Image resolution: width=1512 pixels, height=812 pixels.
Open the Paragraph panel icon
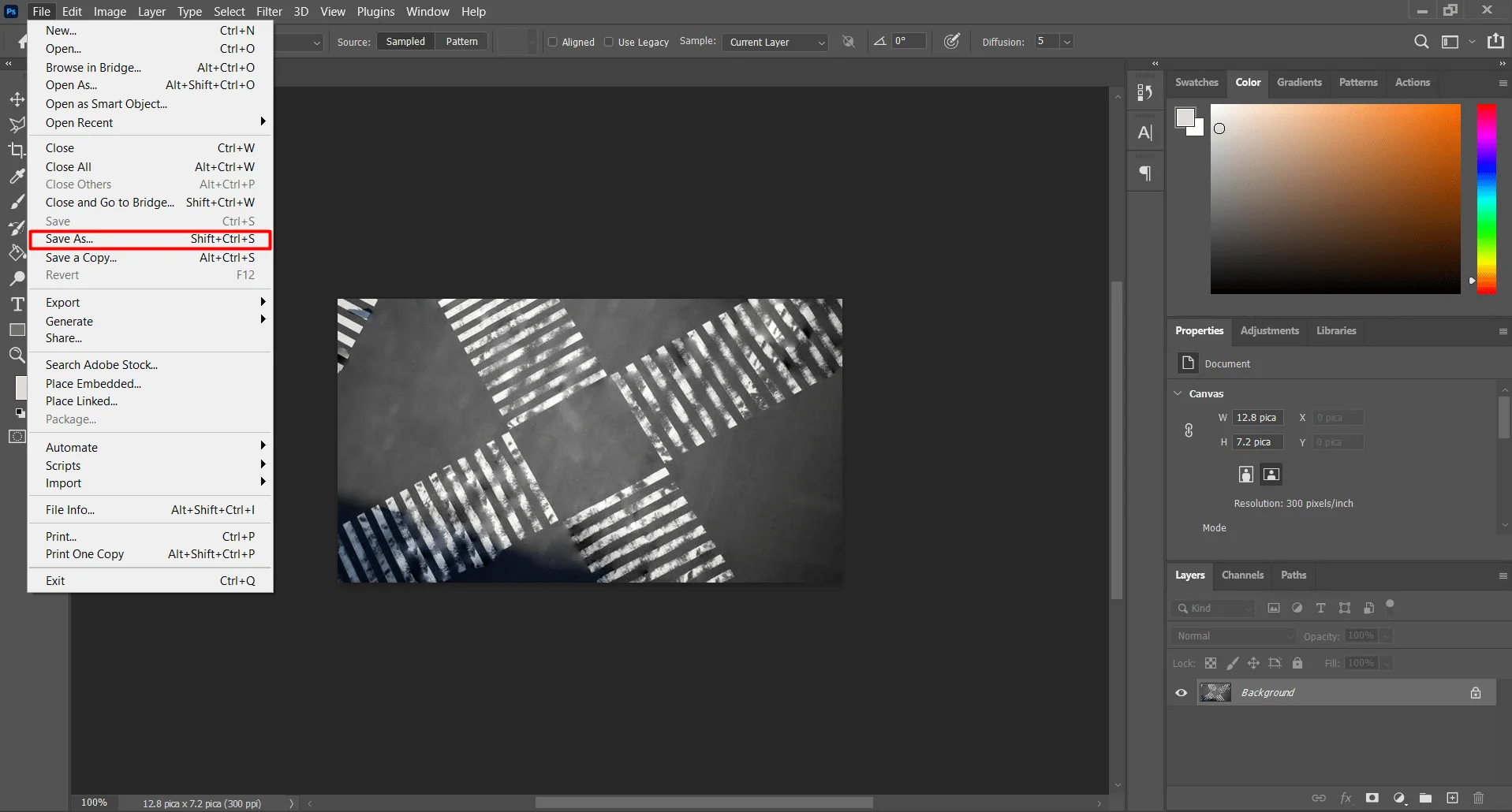[1145, 173]
